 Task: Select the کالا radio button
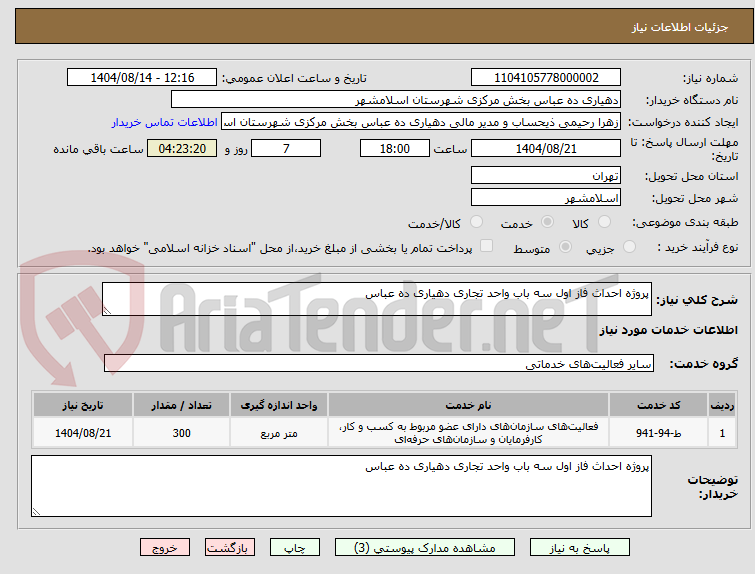click(604, 222)
